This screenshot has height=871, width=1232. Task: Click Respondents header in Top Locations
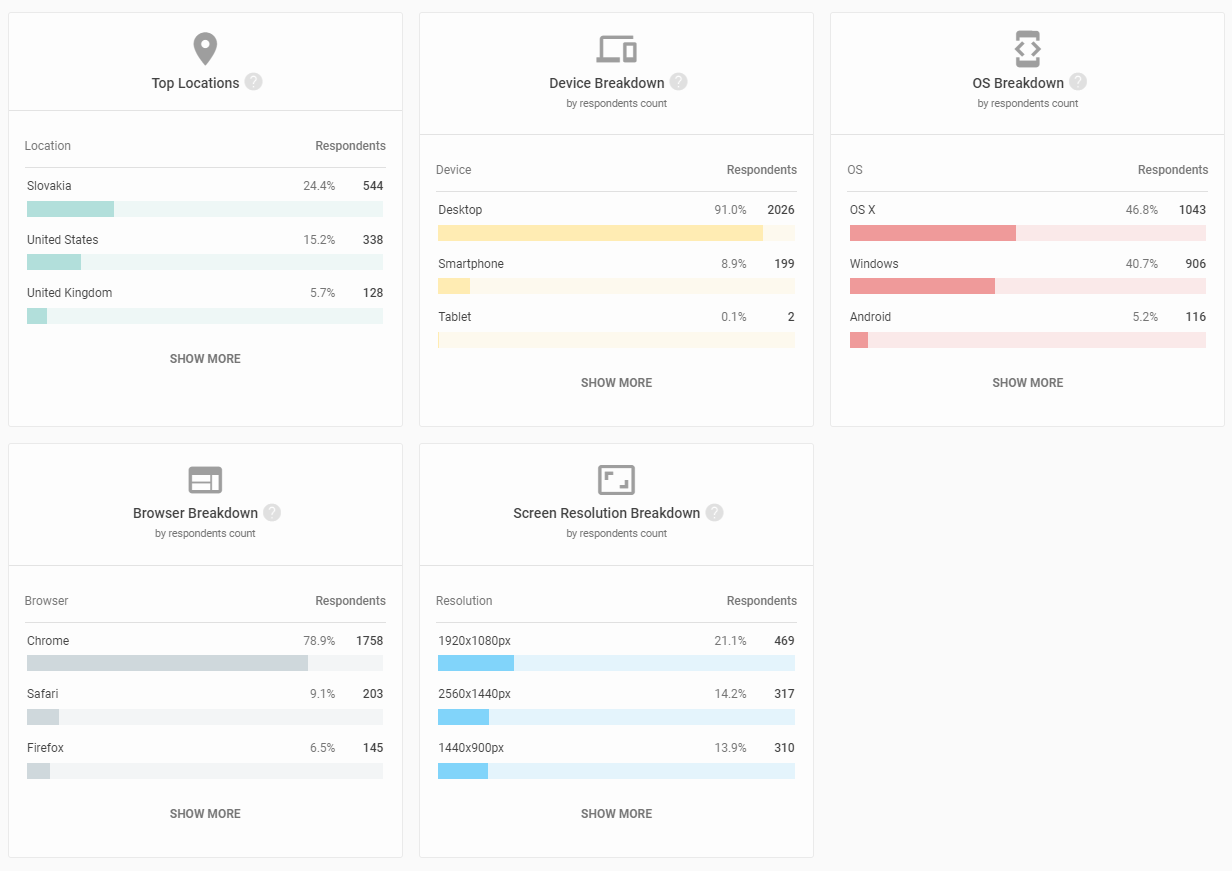click(x=351, y=146)
